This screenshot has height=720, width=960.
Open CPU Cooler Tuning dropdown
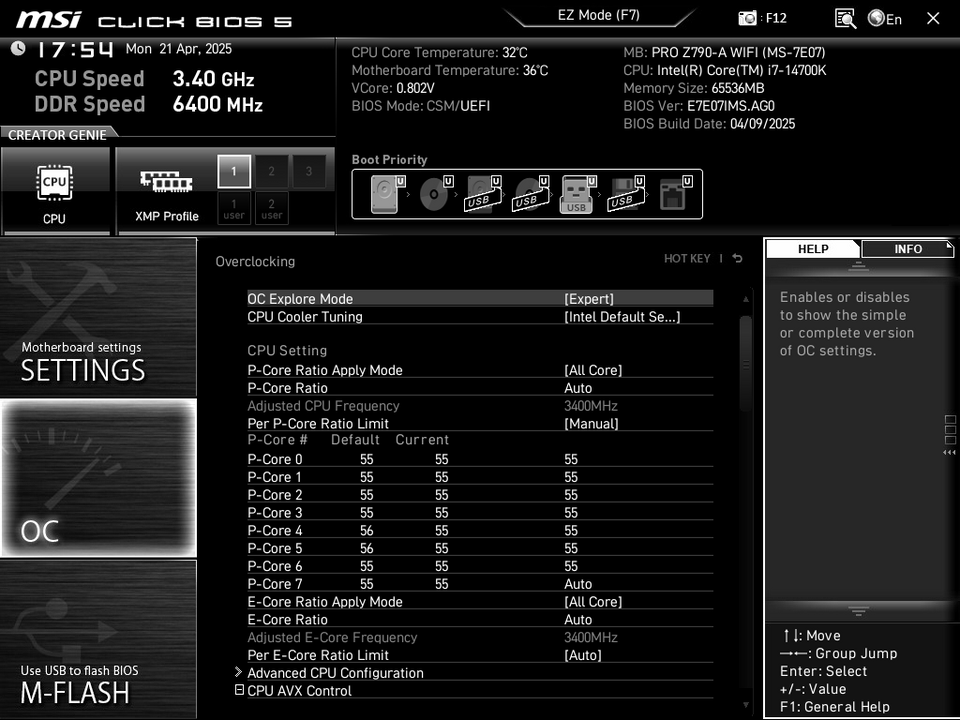point(622,317)
